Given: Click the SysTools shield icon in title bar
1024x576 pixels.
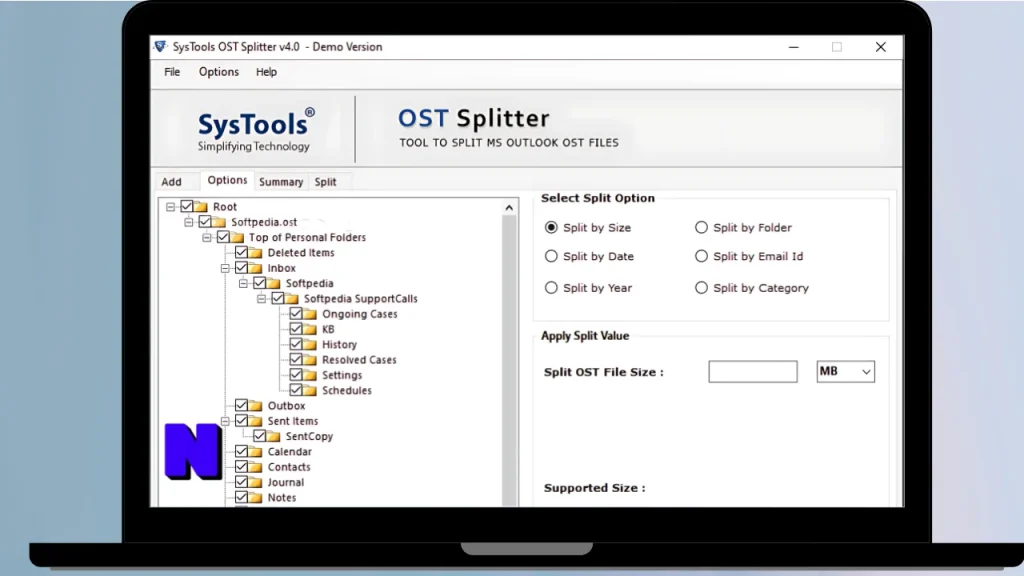Looking at the screenshot, I should 161,46.
